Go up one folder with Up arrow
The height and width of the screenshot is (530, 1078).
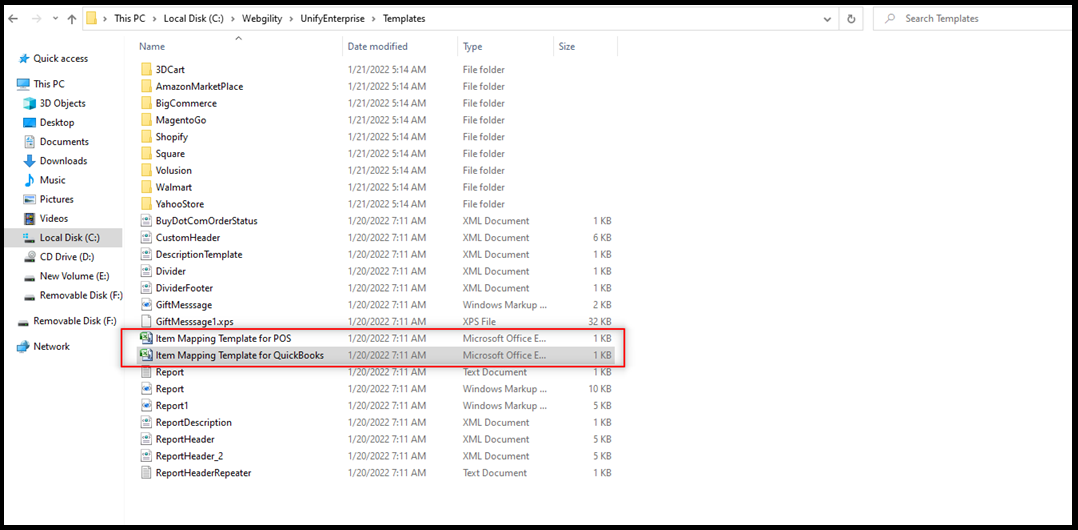coord(72,18)
